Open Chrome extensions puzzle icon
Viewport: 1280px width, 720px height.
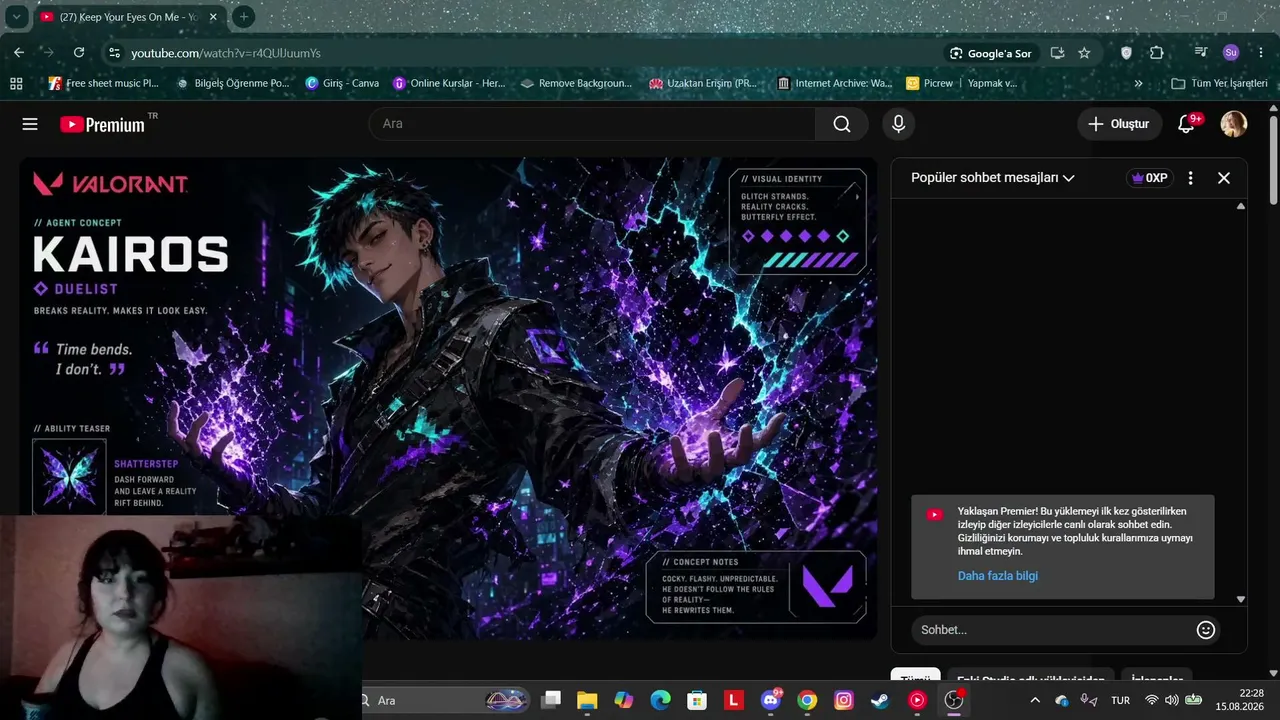(1157, 53)
